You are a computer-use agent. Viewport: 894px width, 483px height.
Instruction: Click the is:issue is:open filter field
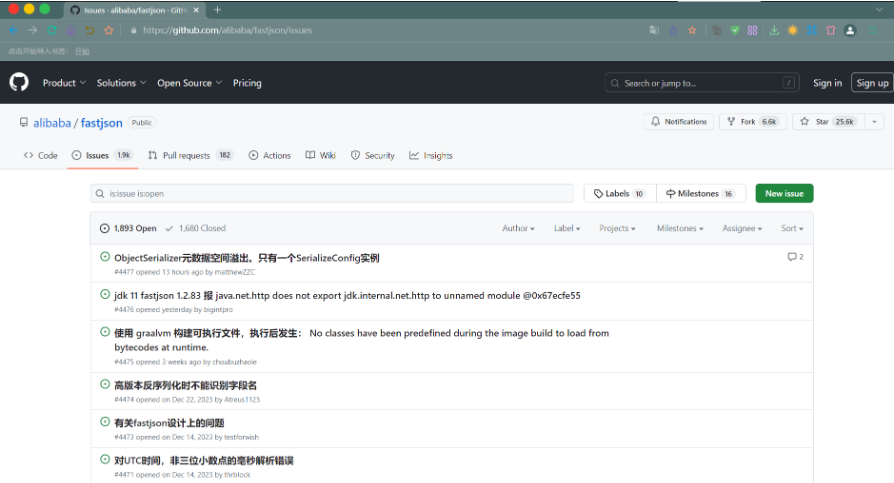pos(332,193)
